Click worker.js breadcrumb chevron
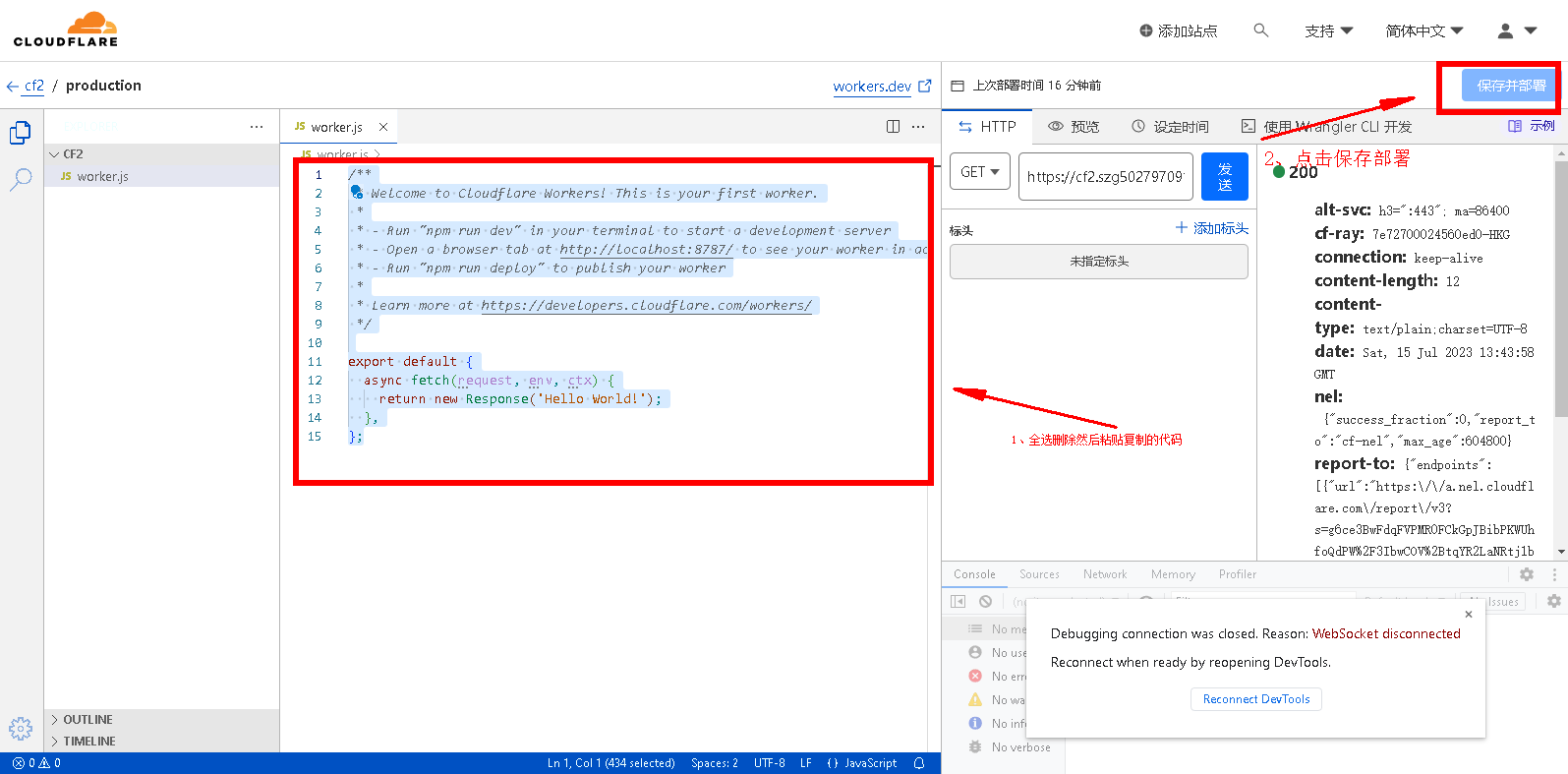Image resolution: width=1568 pixels, height=774 pixels. [377, 154]
